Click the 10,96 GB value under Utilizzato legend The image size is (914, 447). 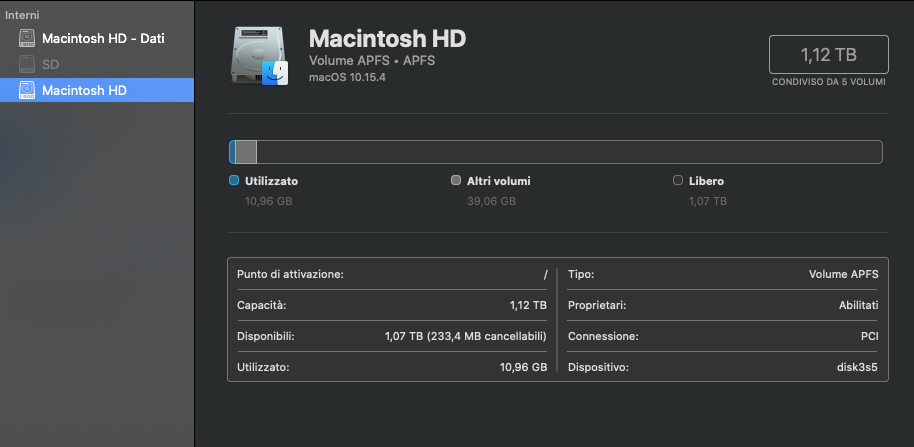click(269, 202)
